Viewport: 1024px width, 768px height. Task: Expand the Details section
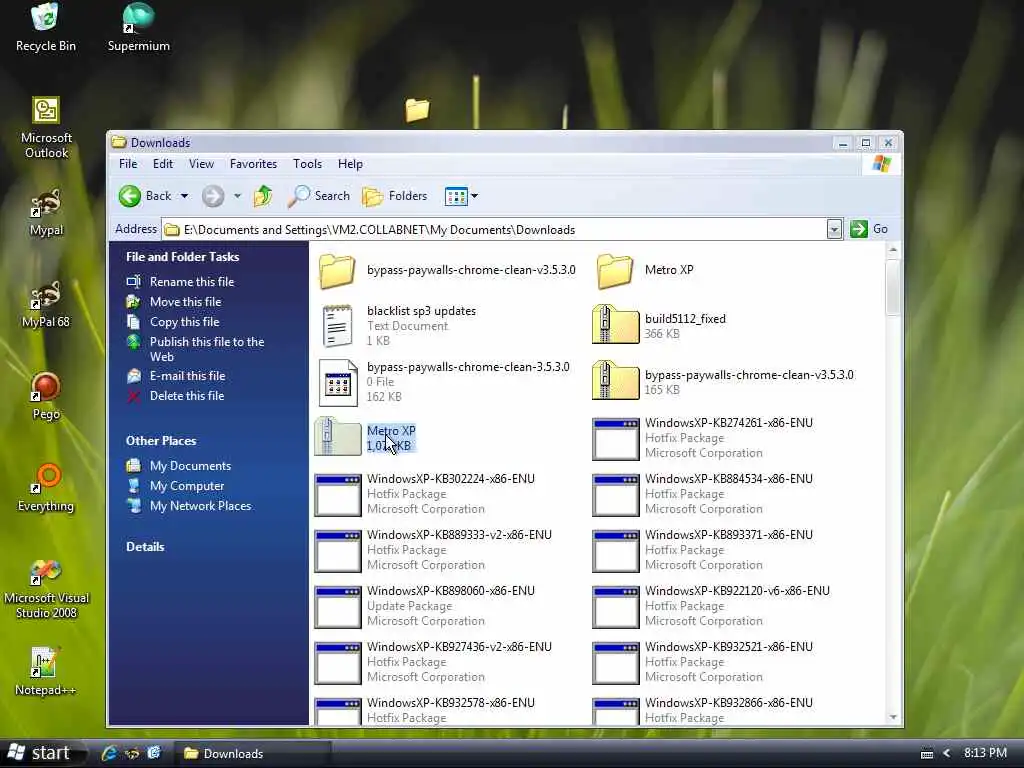145,547
